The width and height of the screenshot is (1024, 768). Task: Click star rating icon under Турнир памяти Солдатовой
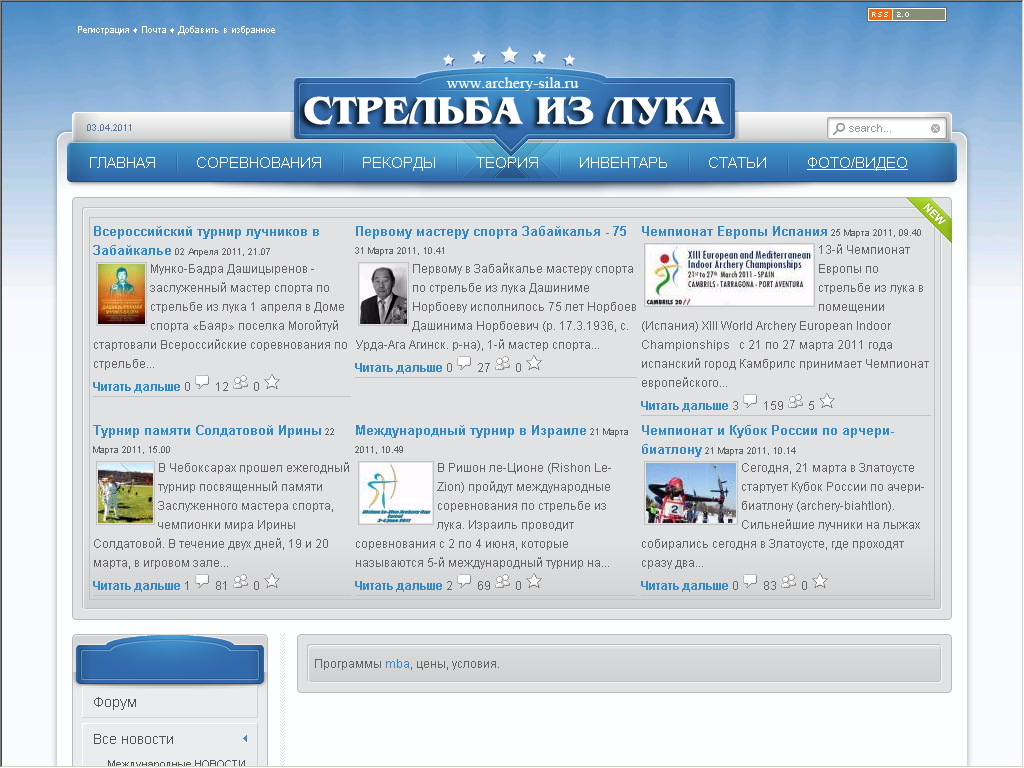coord(272,581)
